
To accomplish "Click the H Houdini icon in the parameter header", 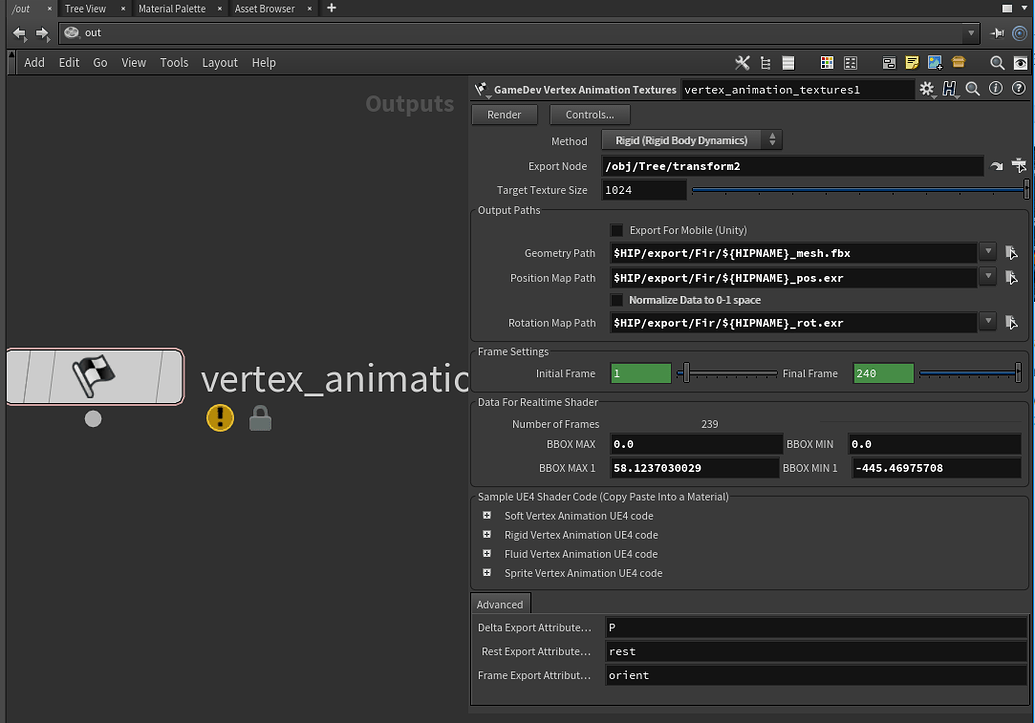I will [950, 88].
